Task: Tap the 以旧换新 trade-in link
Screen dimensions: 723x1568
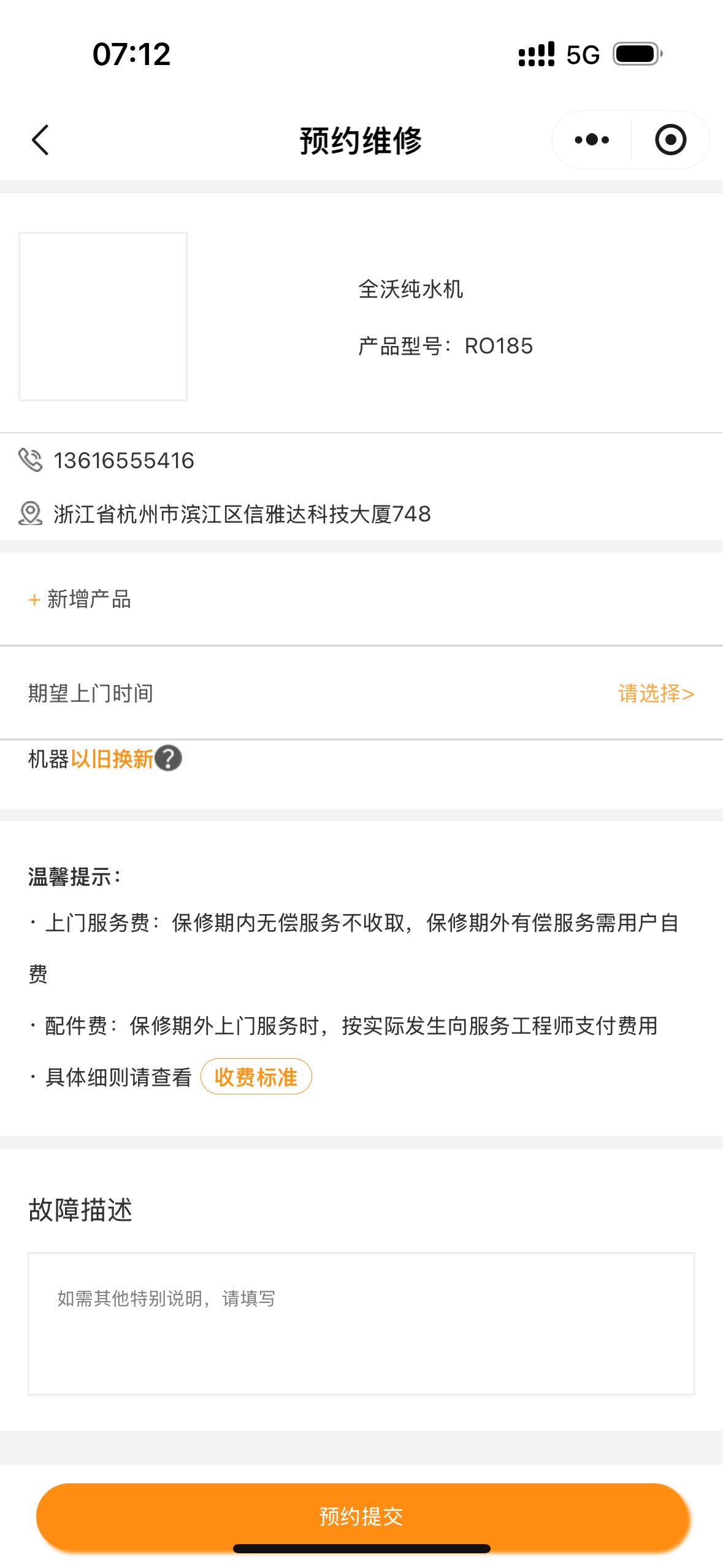Action: click(x=112, y=759)
